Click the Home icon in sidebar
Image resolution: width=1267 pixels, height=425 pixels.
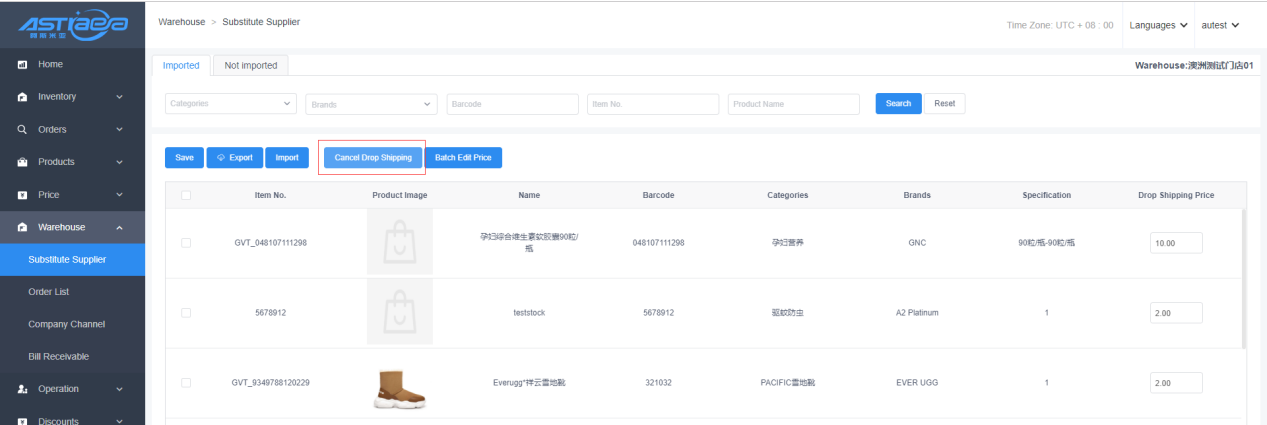coord(22,65)
